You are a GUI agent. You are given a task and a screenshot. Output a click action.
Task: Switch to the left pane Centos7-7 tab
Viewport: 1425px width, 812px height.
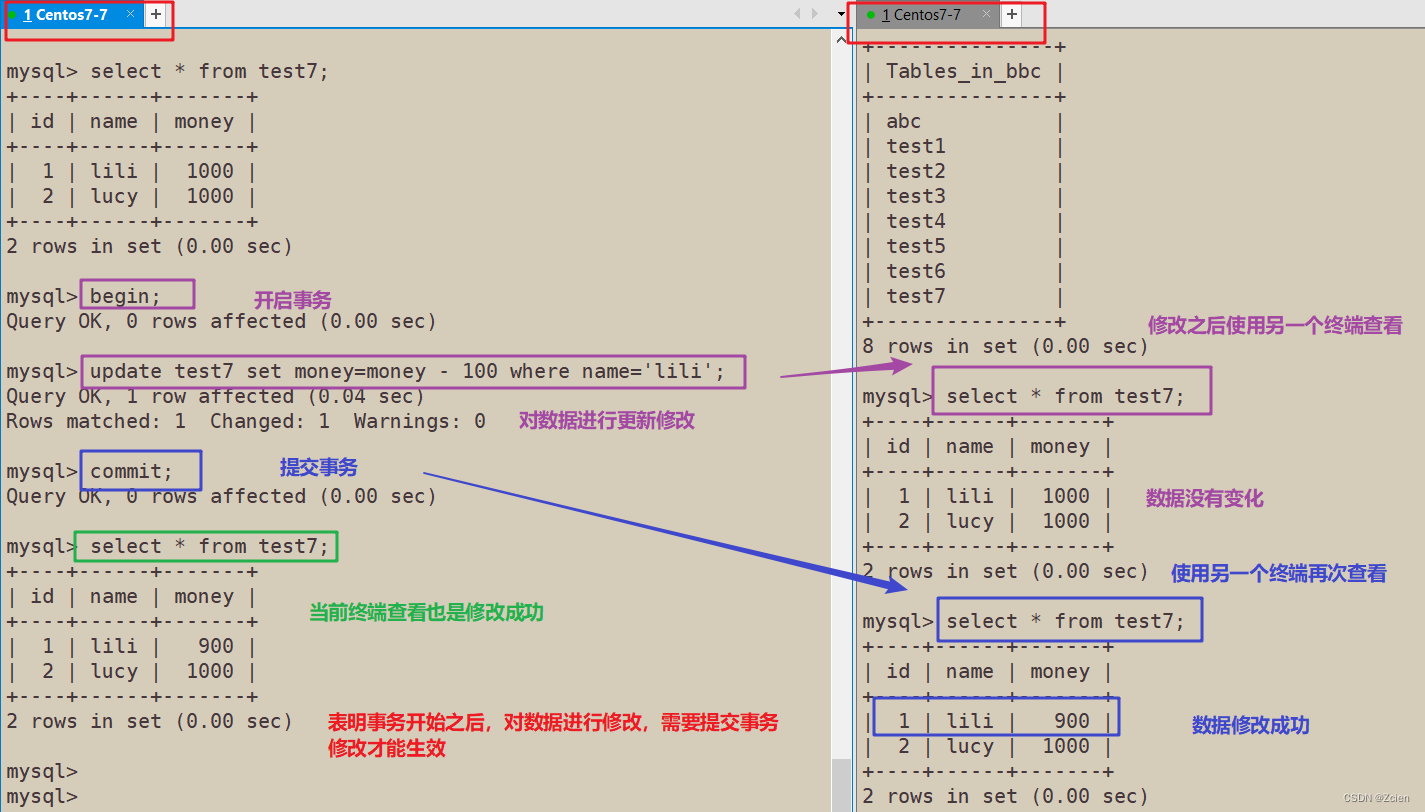coord(71,15)
